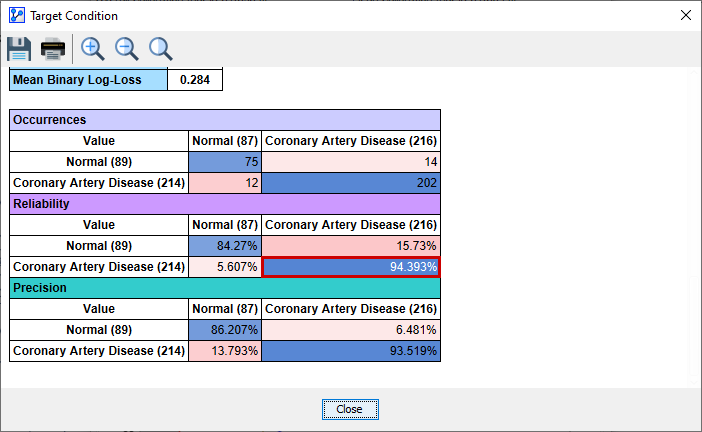Select precision cell 6.481%

click(x=351, y=330)
